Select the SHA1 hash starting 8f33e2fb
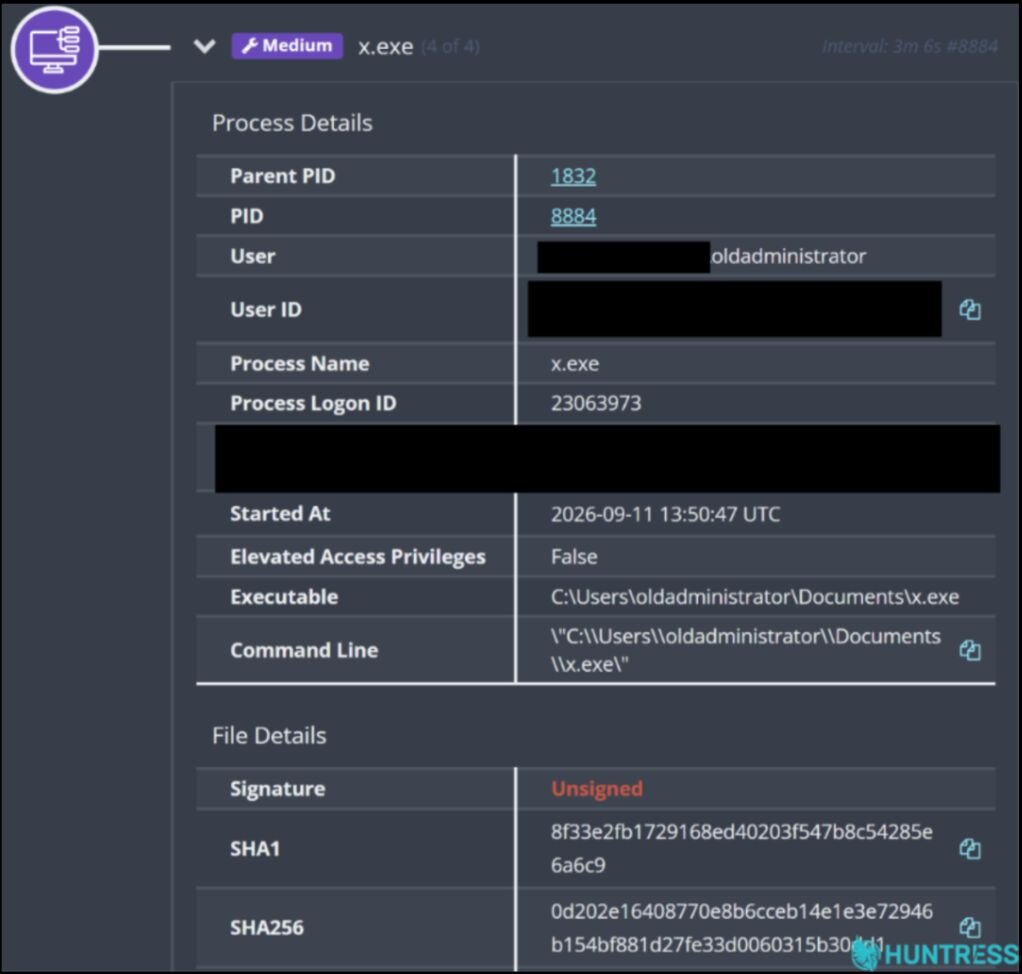The image size is (1022, 974). (741, 848)
